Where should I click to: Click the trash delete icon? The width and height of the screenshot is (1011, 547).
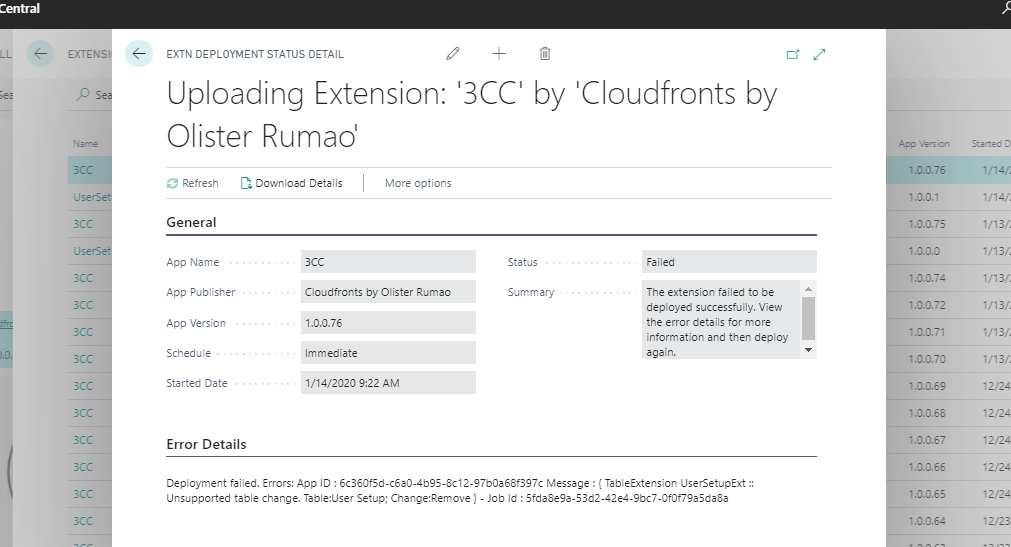(545, 54)
